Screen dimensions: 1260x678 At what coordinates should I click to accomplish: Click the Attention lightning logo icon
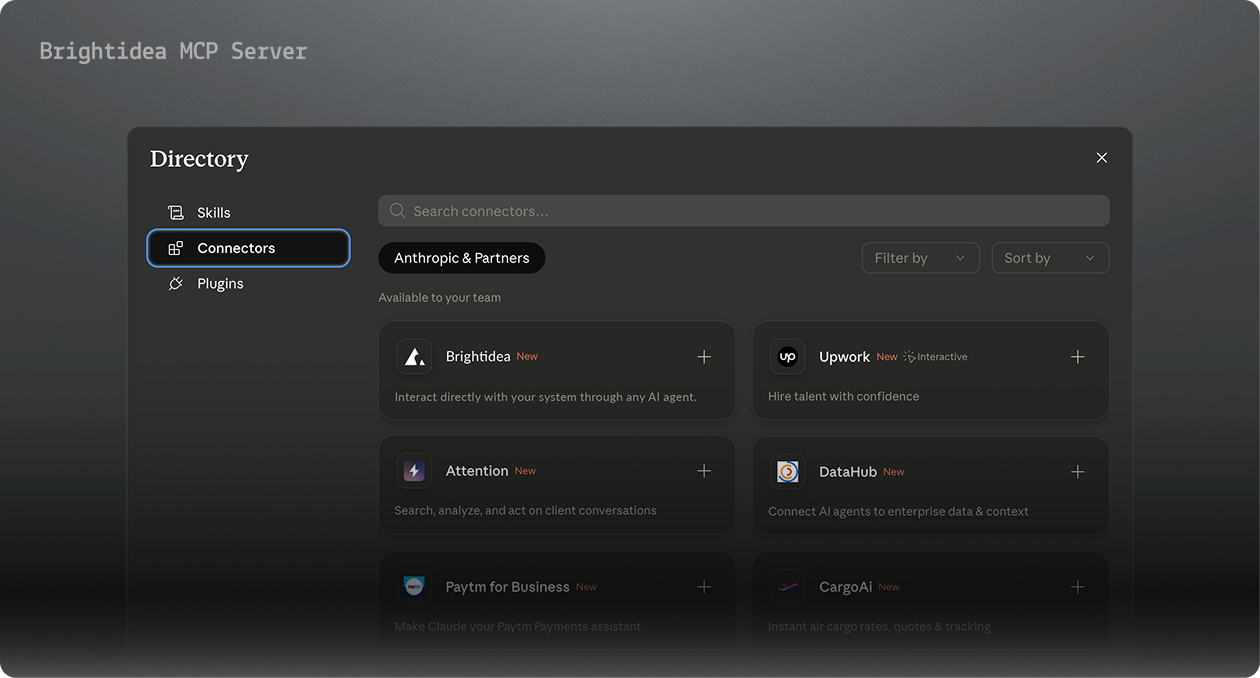pos(414,471)
